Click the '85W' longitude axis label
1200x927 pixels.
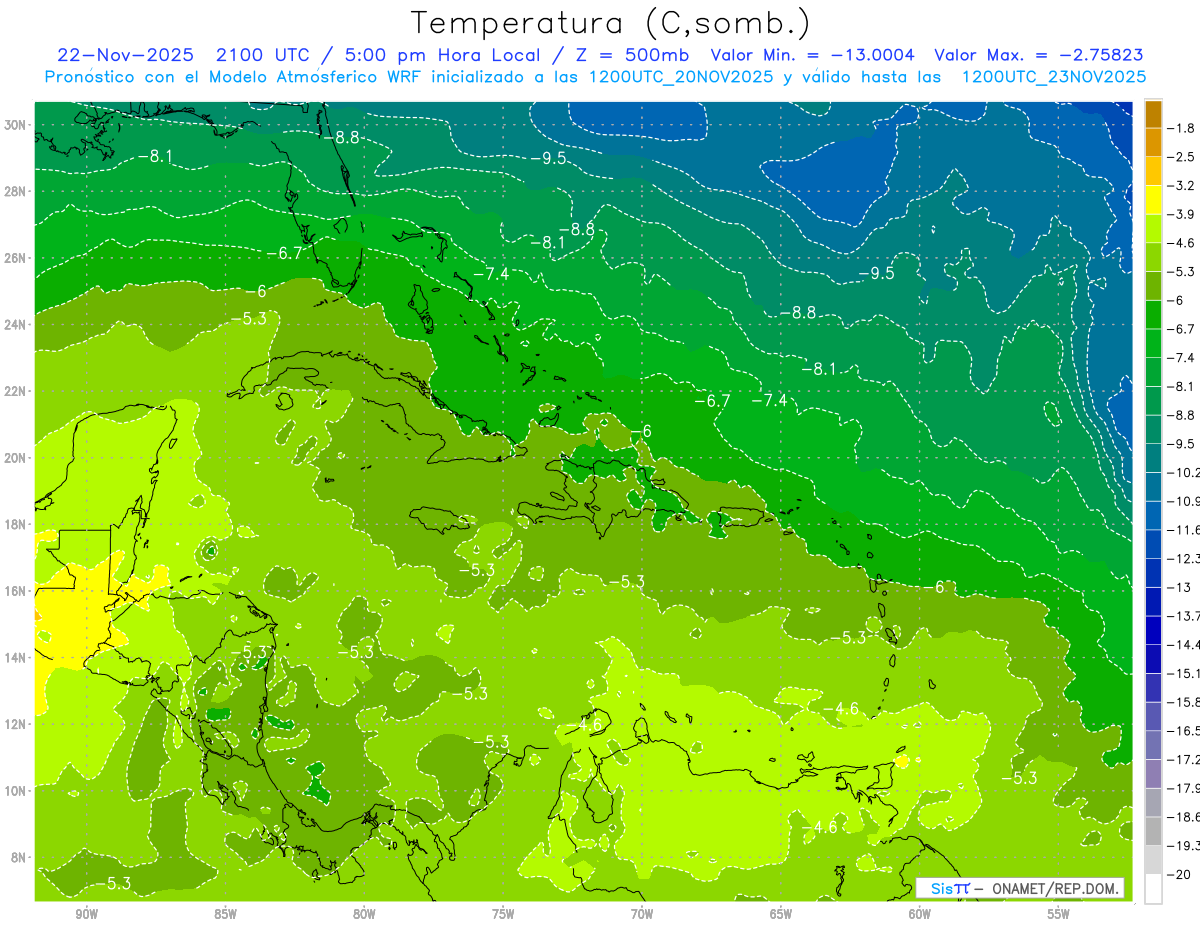[225, 914]
